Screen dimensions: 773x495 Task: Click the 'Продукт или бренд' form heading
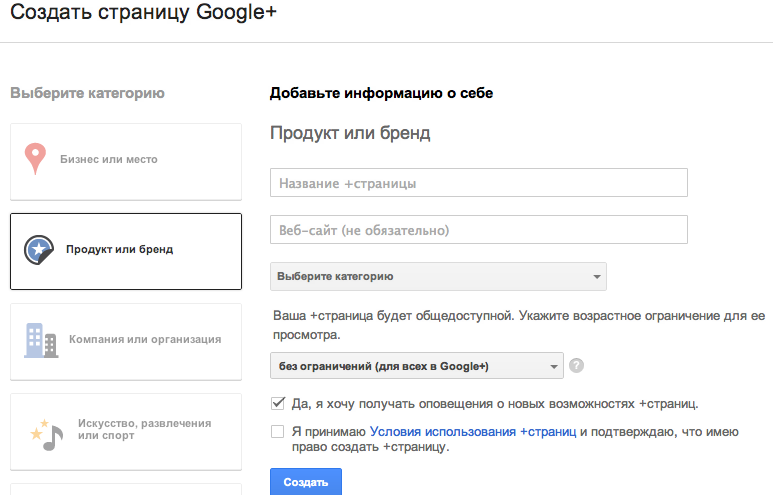[x=350, y=133]
